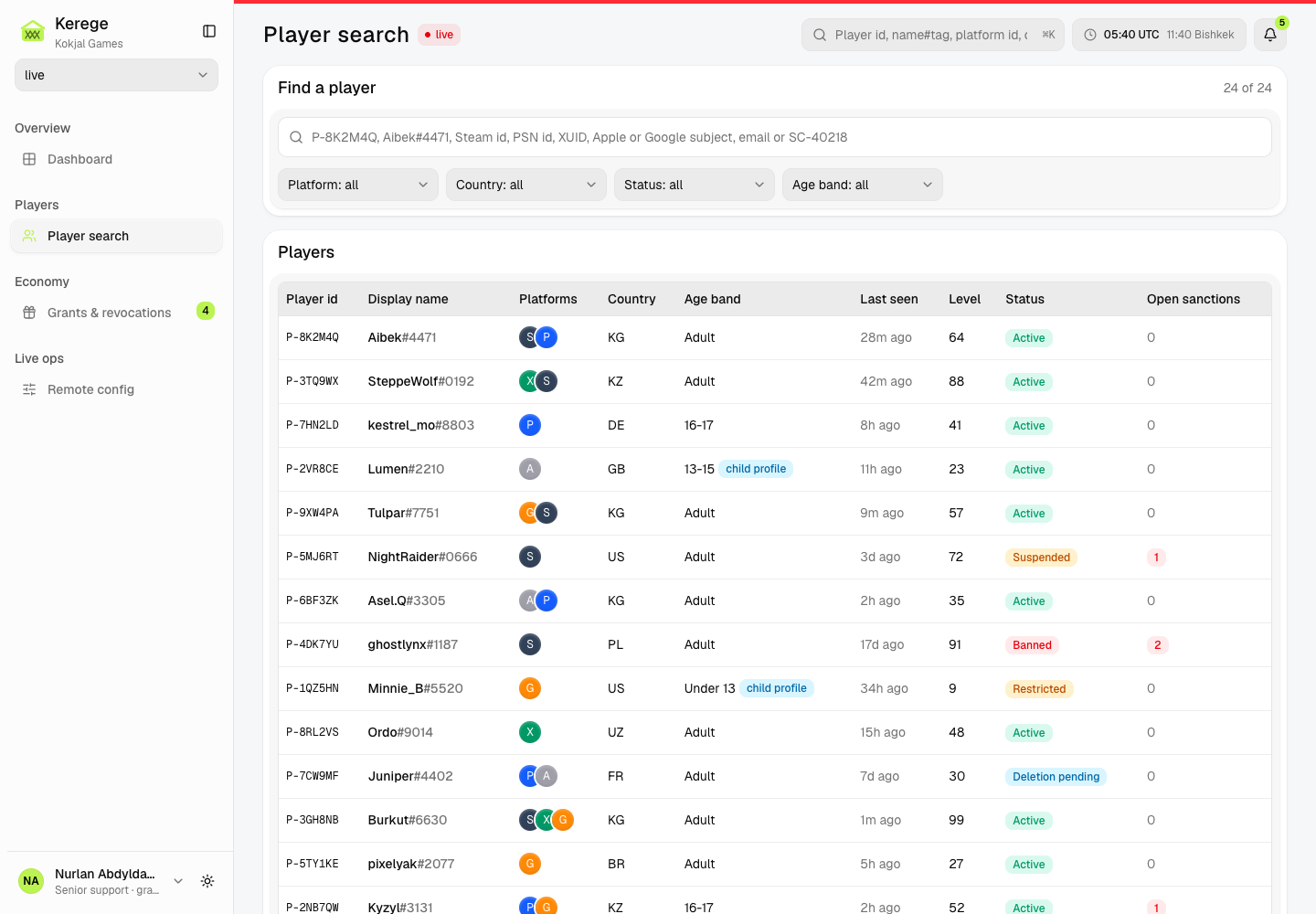This screenshot has width=1316, height=914.
Task: Open Remote config page
Action: (116, 389)
